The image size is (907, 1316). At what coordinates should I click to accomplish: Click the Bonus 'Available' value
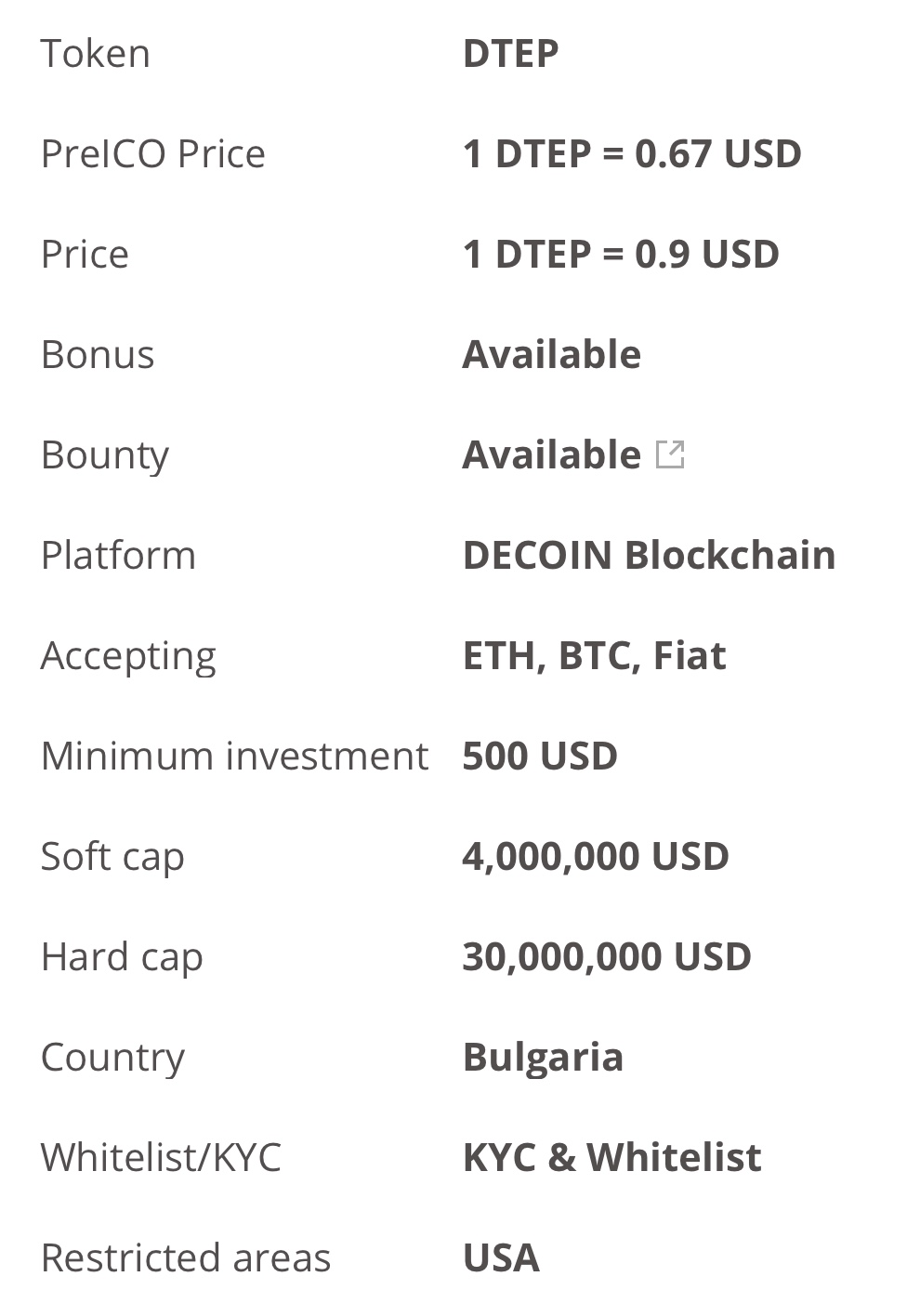tap(551, 354)
